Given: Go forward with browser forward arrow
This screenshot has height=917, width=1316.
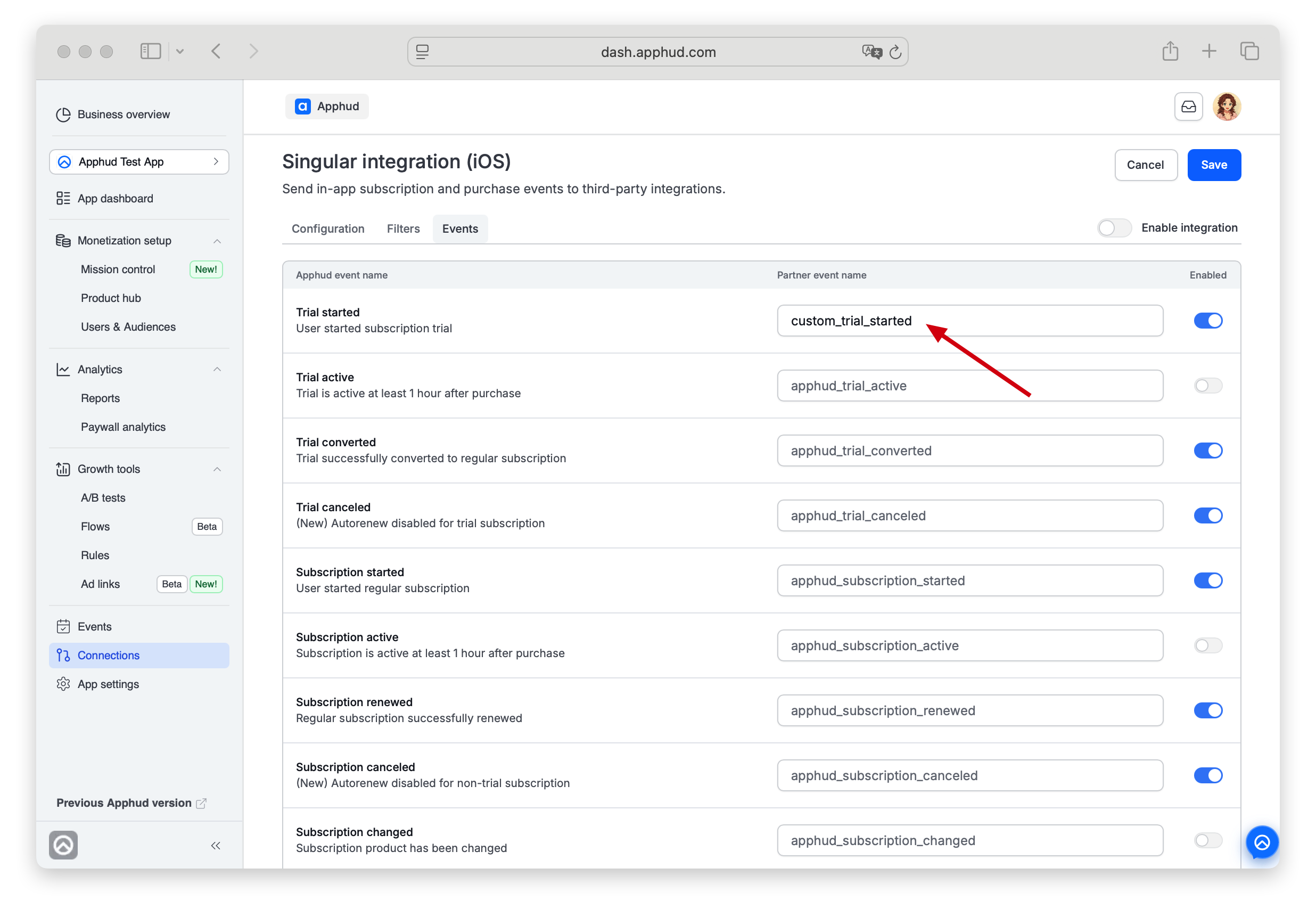Looking at the screenshot, I should (x=254, y=52).
